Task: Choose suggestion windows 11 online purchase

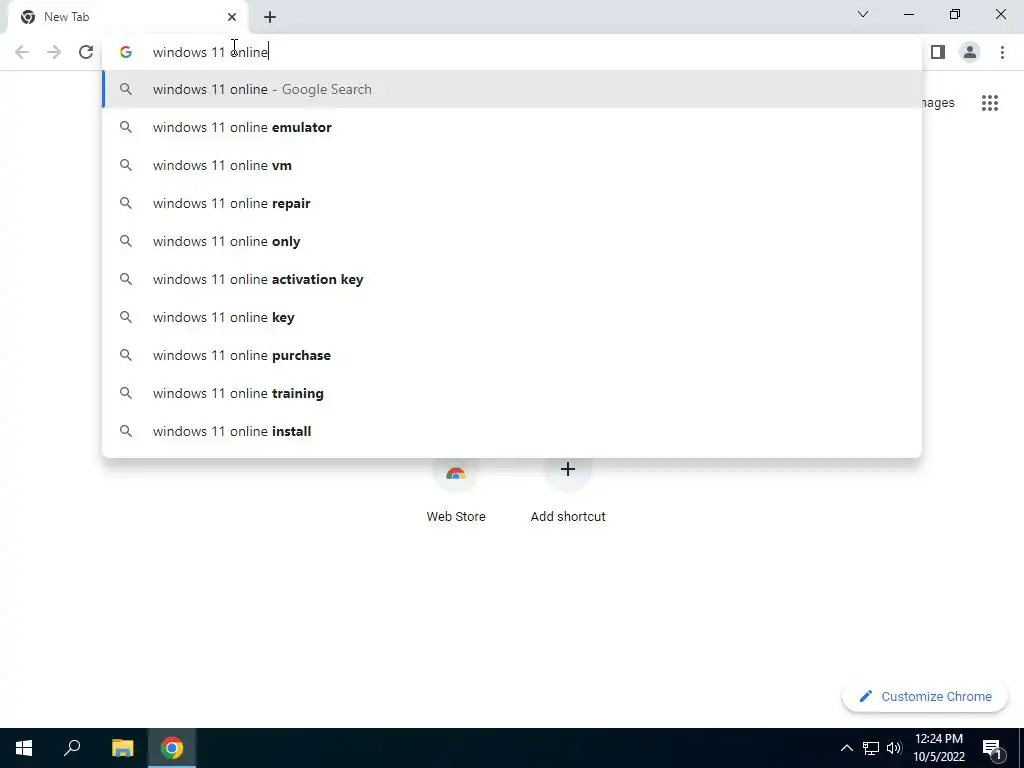Action: [x=512, y=355]
